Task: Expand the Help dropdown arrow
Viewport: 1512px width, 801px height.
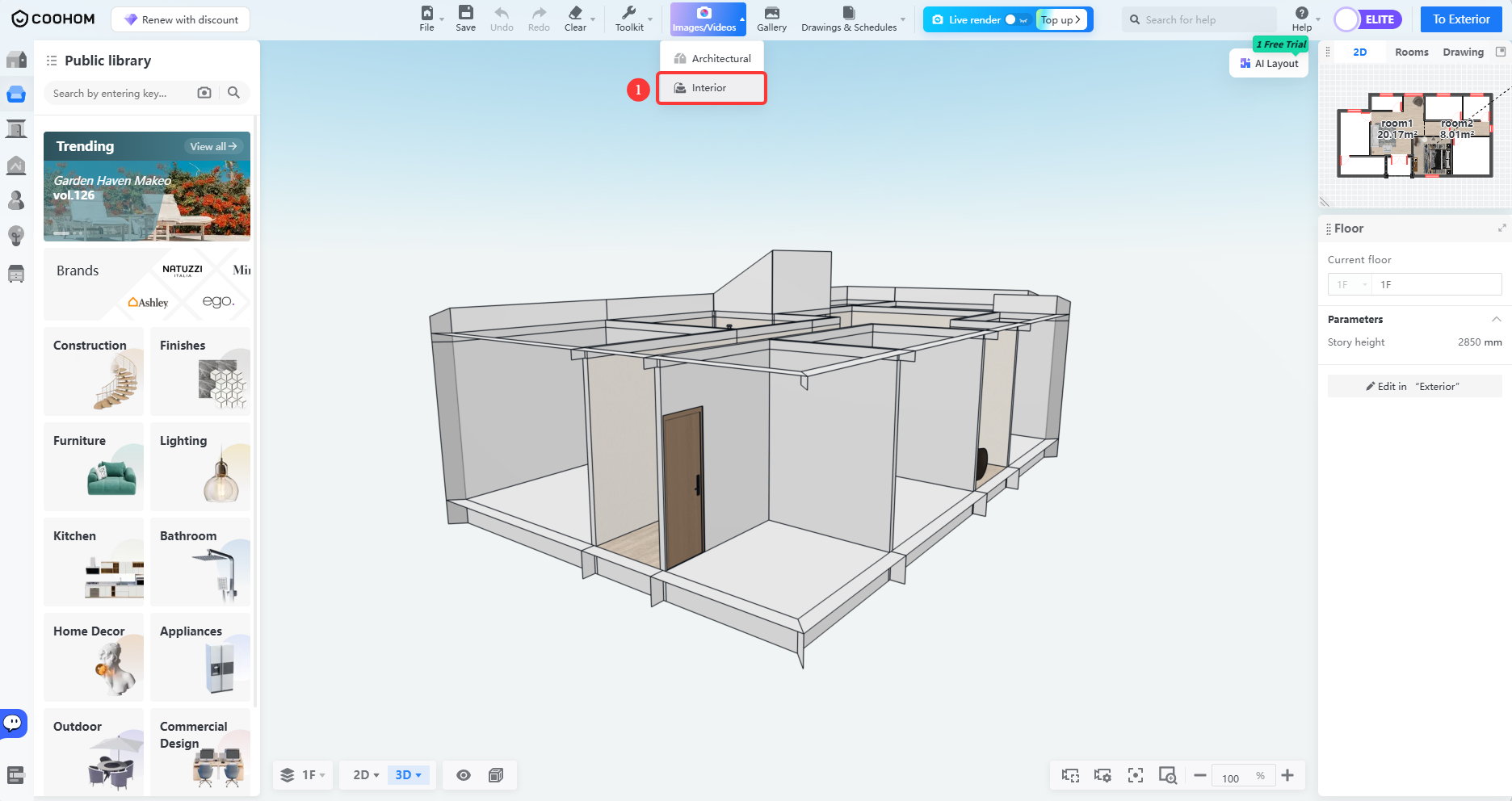Action: pyautogui.click(x=1318, y=19)
